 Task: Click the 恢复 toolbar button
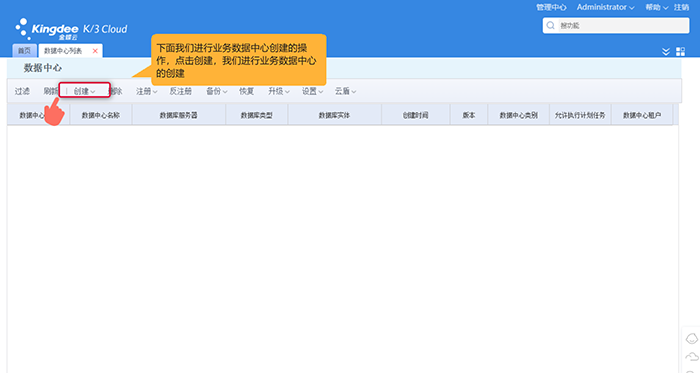246,91
